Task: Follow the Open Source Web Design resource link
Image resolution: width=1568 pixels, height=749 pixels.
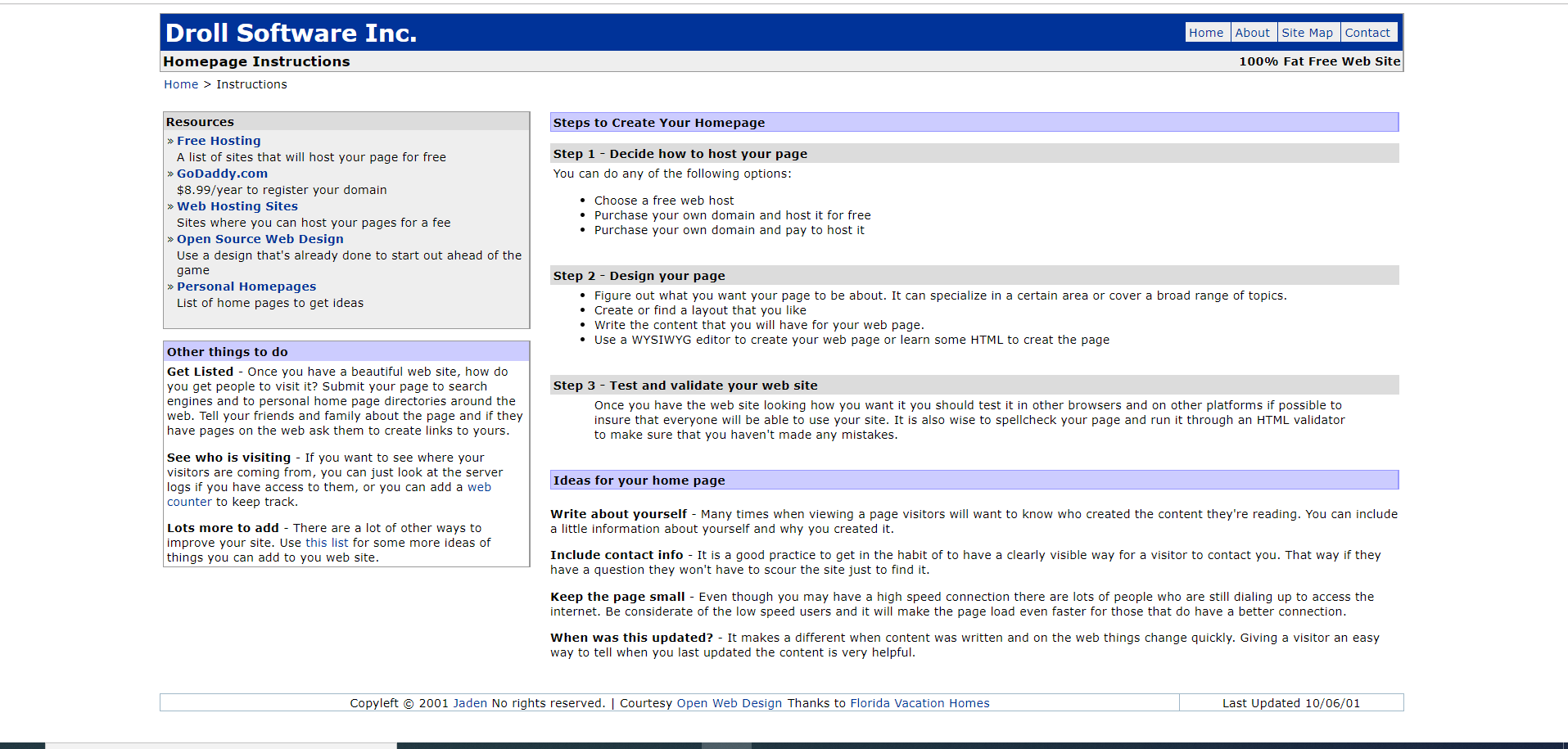Action: point(260,239)
